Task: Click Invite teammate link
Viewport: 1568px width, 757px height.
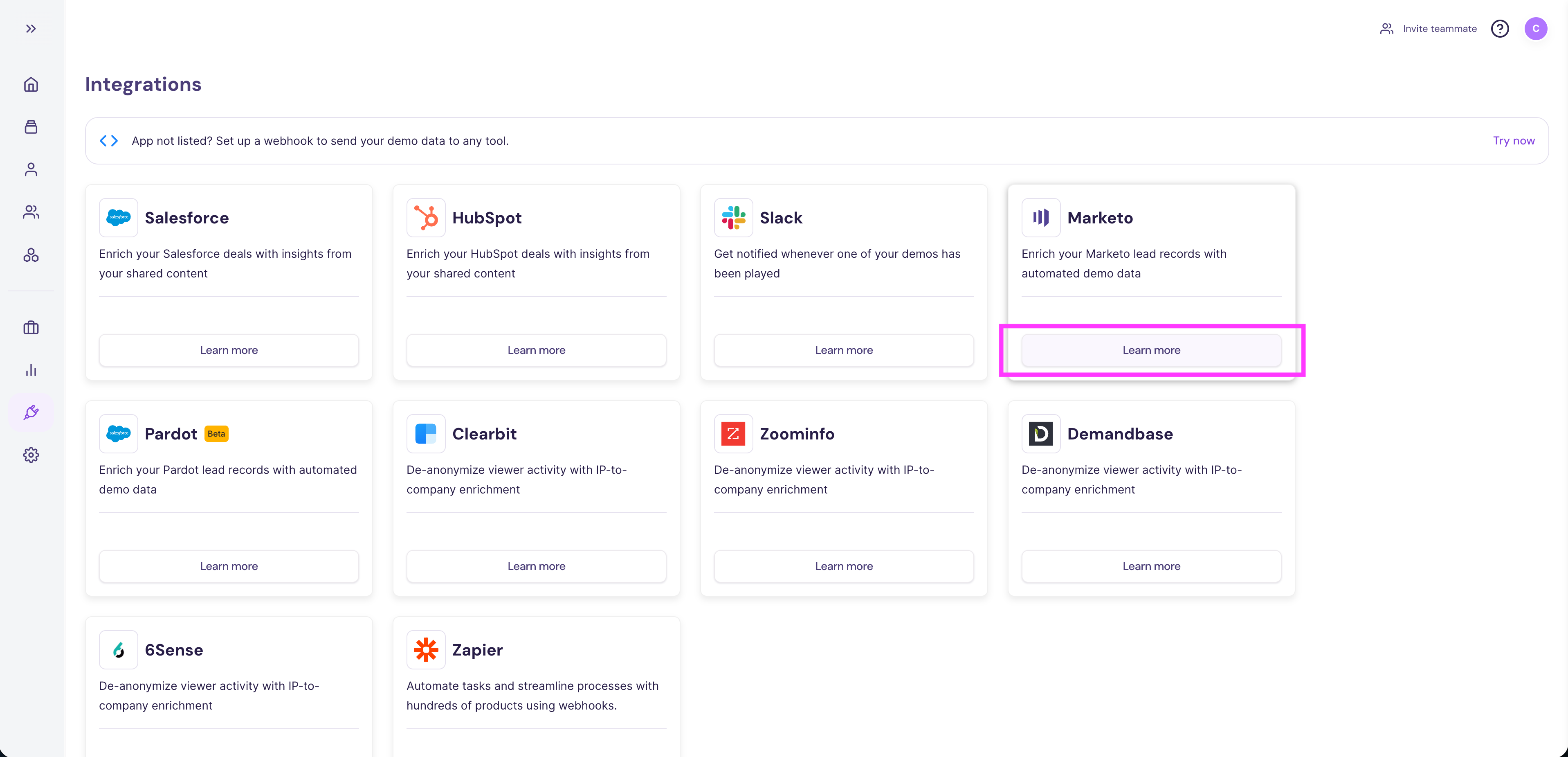Action: [1428, 29]
